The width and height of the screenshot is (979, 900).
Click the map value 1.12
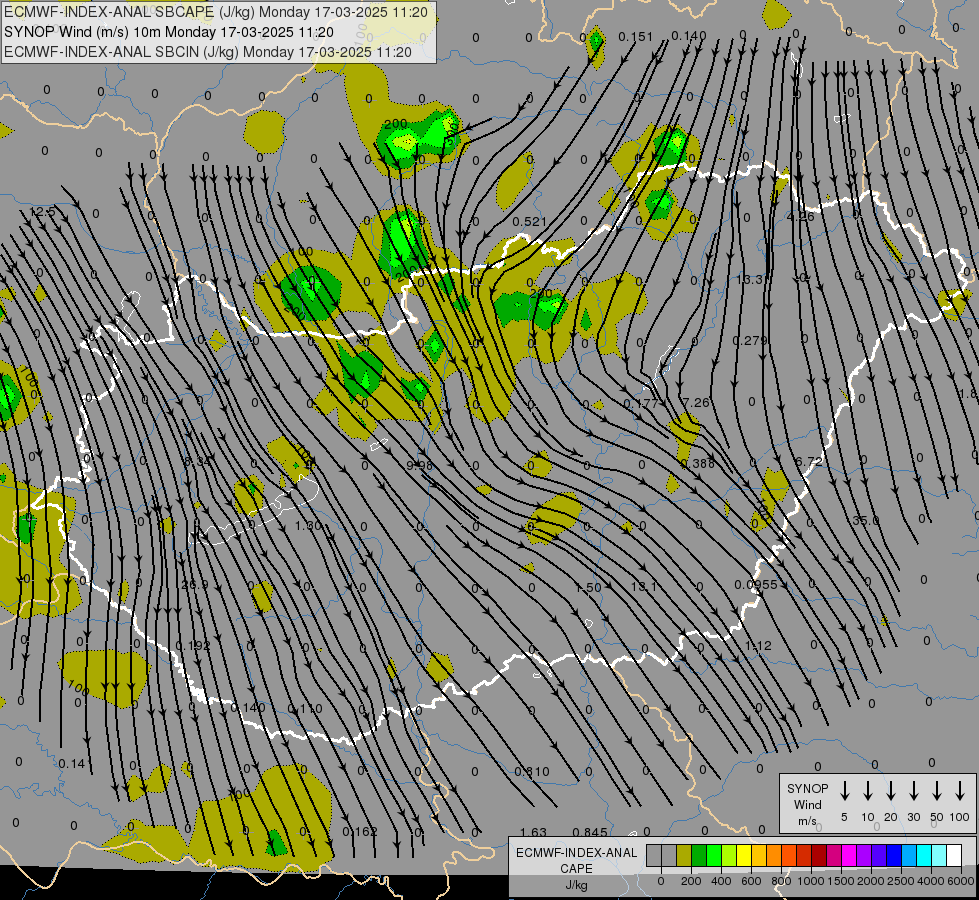(758, 646)
